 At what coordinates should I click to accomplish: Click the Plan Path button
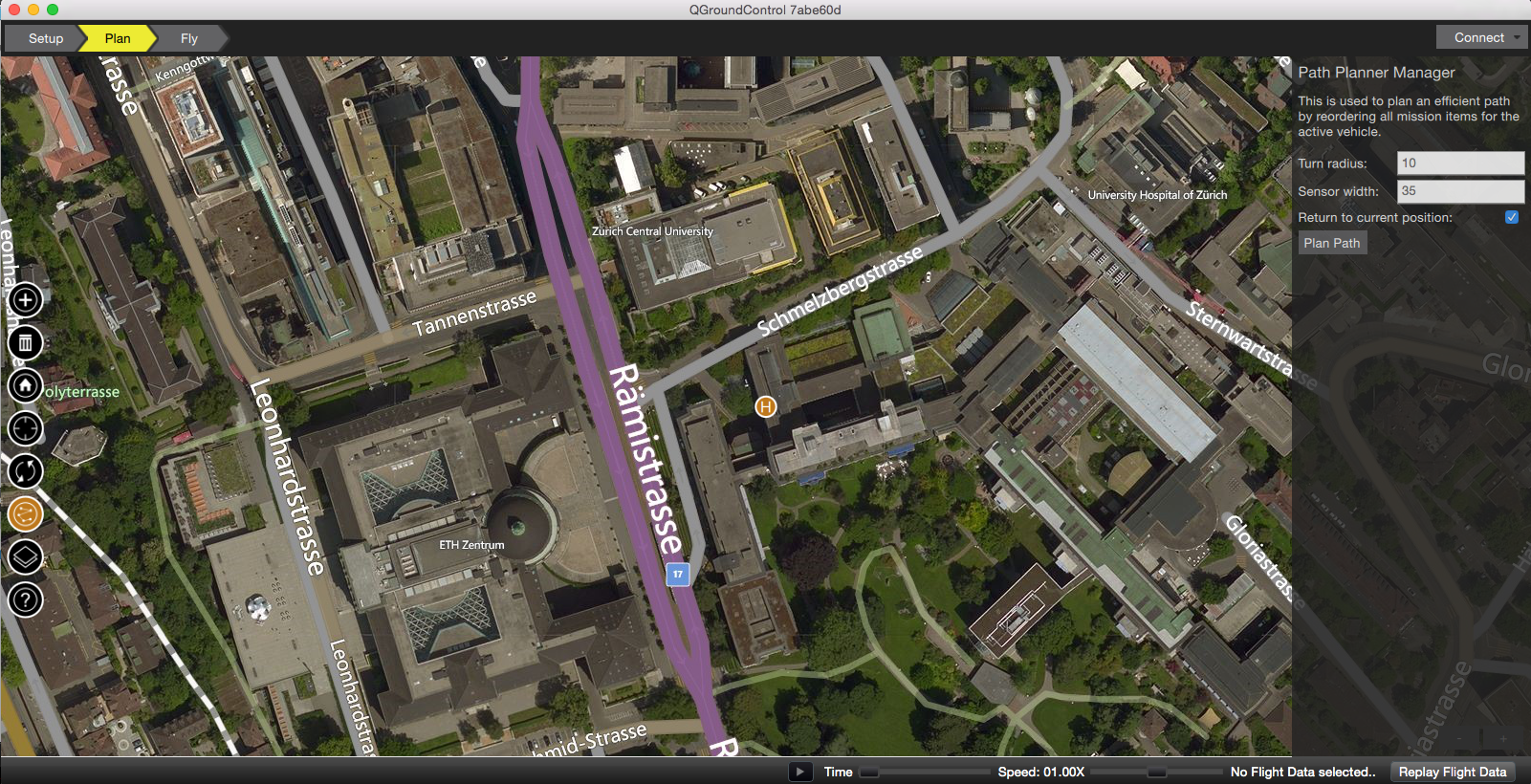1332,243
